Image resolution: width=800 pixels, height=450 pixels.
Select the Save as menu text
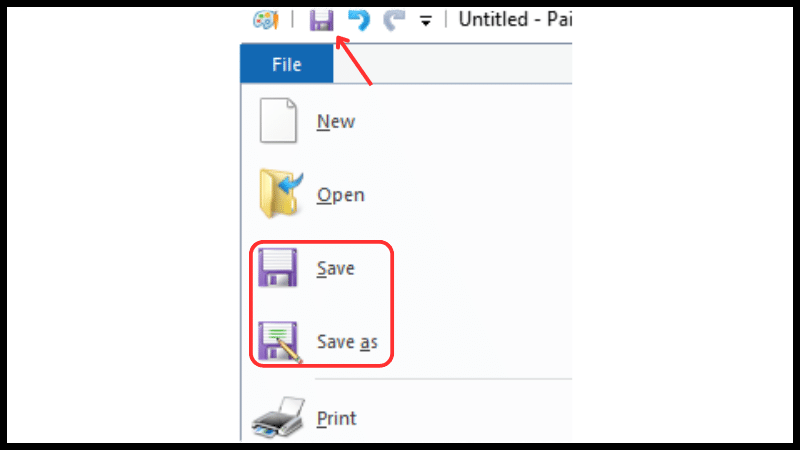(x=347, y=342)
